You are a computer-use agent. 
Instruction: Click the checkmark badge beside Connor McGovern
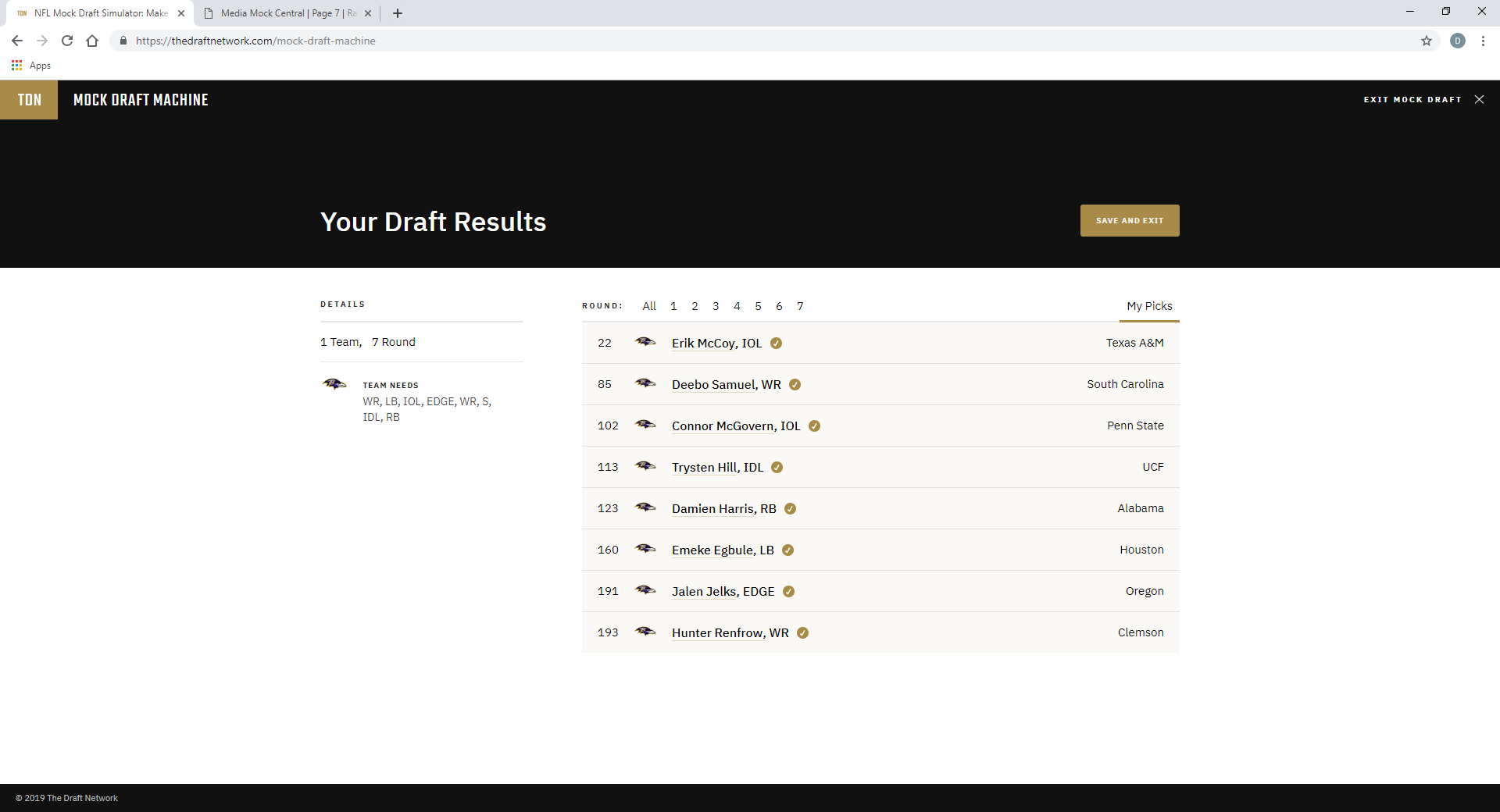(x=814, y=426)
